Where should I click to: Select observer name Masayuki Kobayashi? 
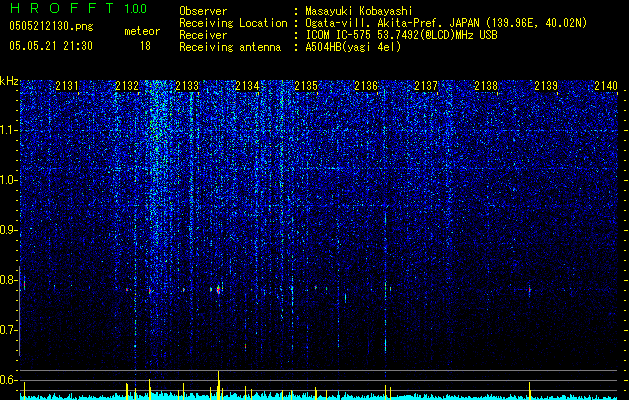coord(359,11)
